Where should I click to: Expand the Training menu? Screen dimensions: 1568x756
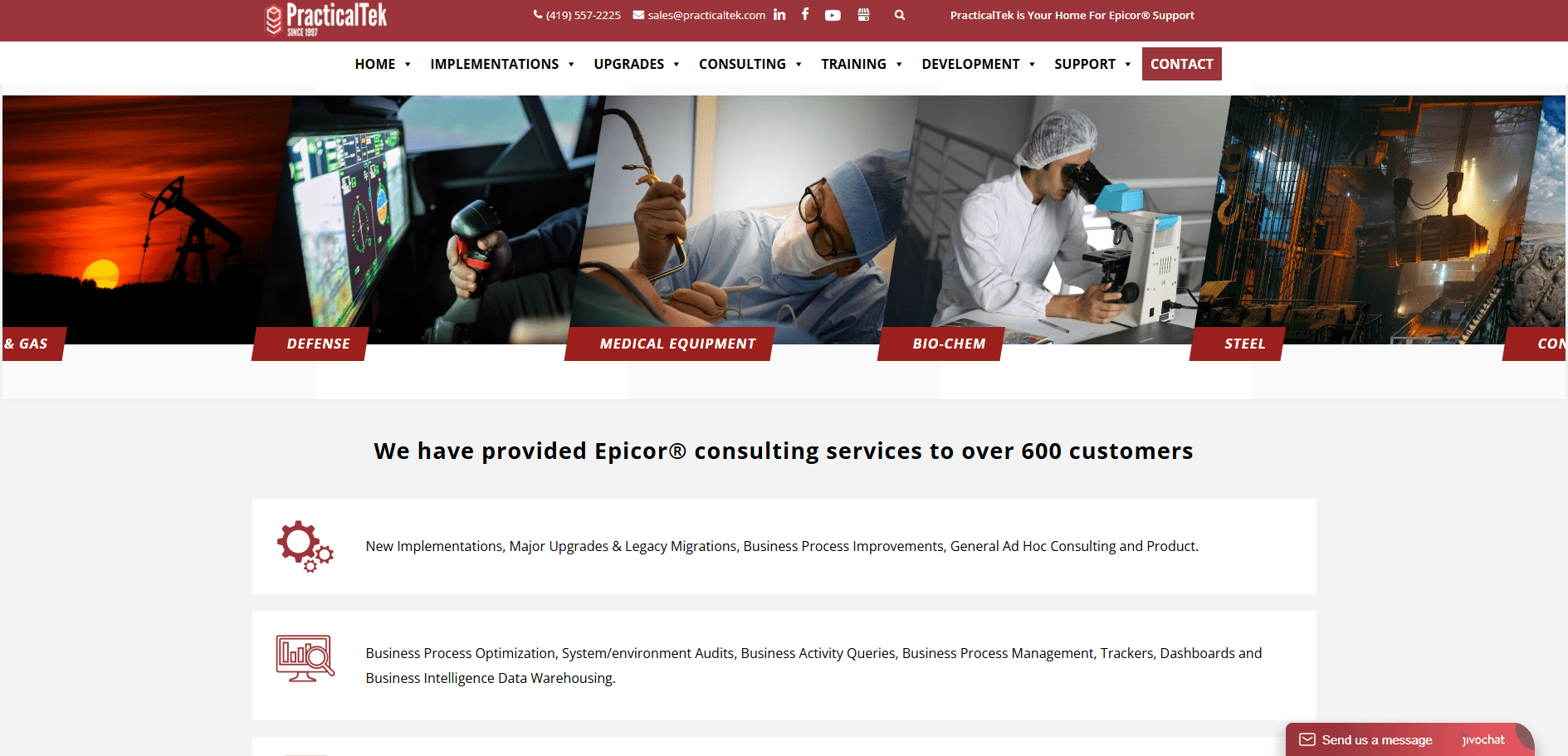862,64
